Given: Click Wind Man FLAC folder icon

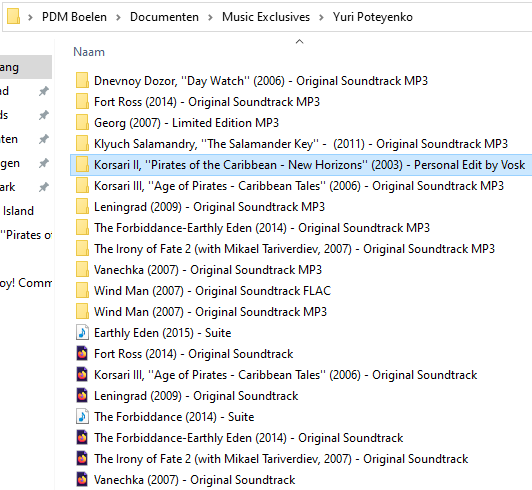Looking at the screenshot, I should 82,291.
